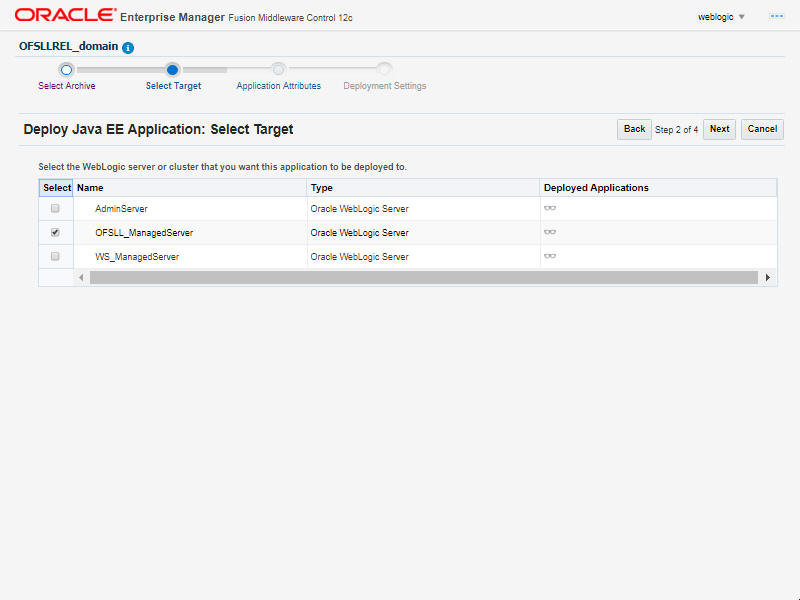Click the Enterprise Manager title text
The height and width of the screenshot is (600, 800).
172,17
